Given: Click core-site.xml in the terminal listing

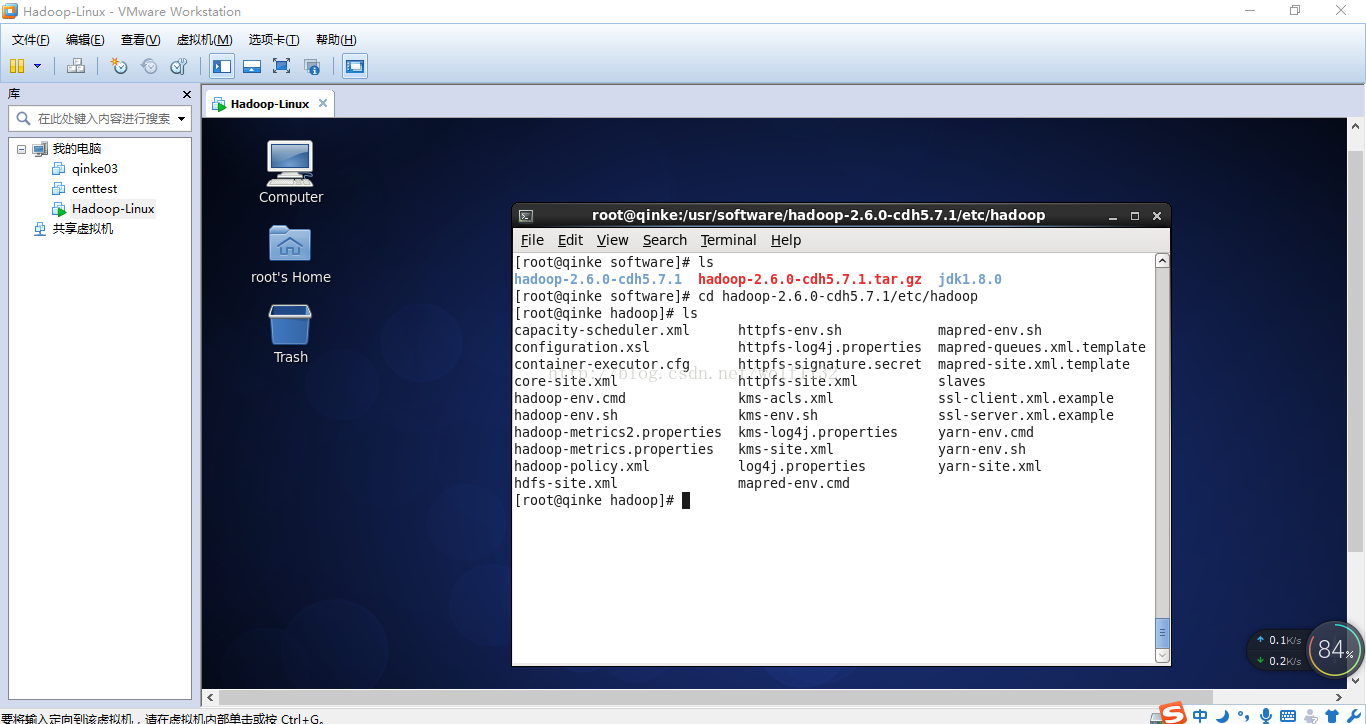Looking at the screenshot, I should tap(566, 381).
